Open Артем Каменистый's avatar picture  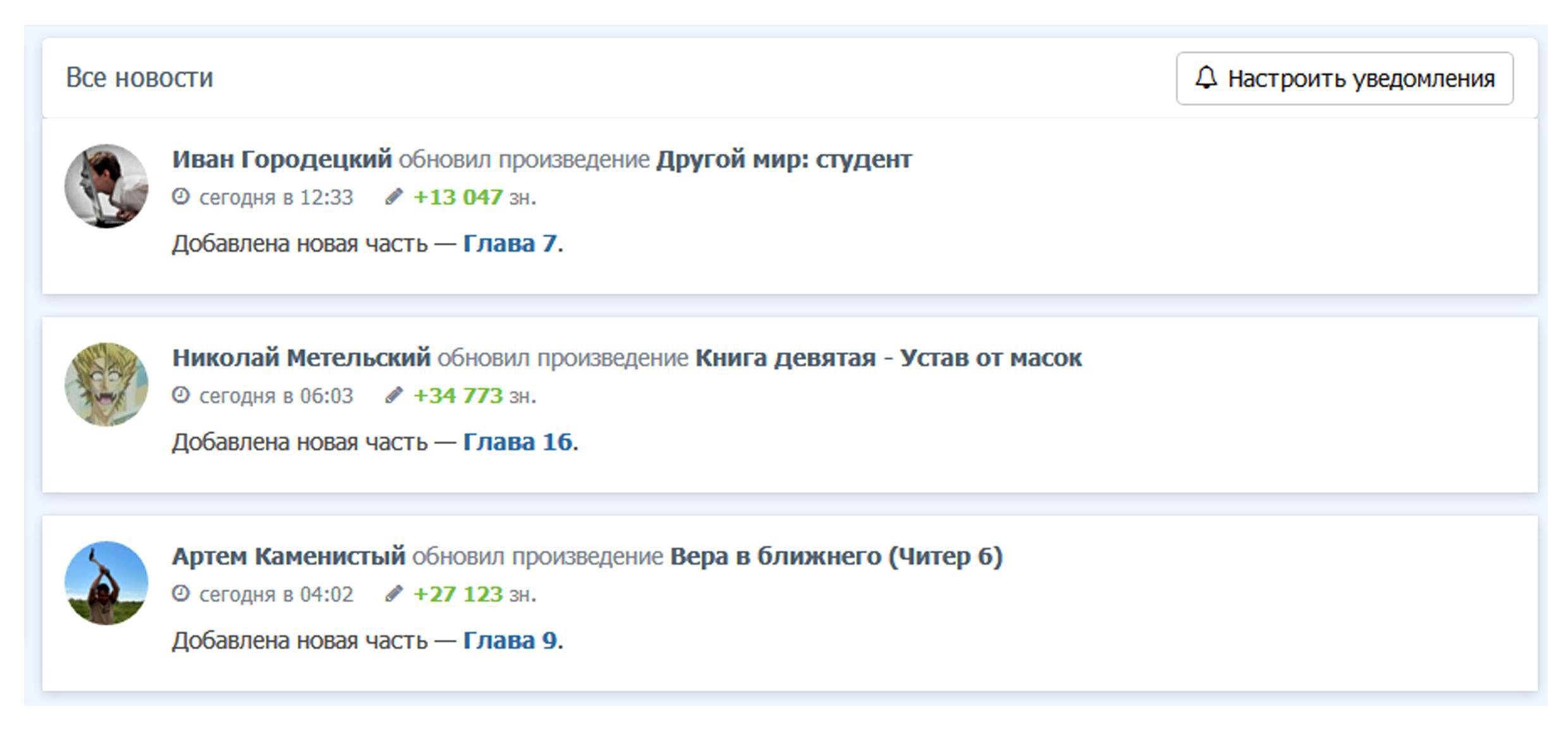[106, 583]
